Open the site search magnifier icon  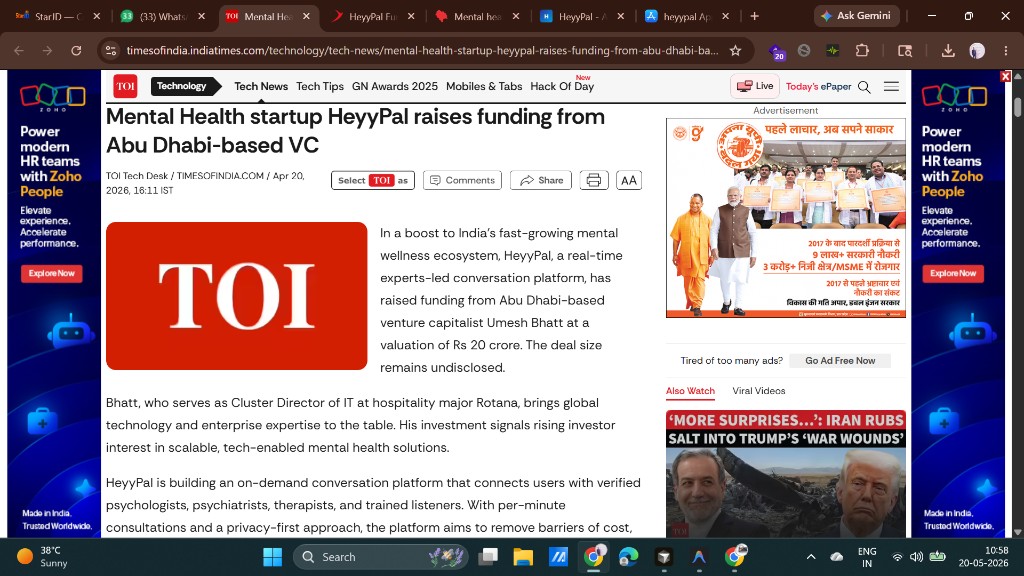tap(864, 87)
